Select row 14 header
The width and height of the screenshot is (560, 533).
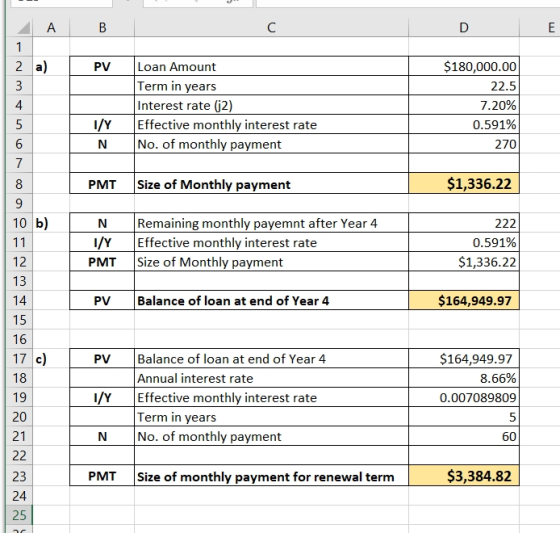click(x=19, y=300)
